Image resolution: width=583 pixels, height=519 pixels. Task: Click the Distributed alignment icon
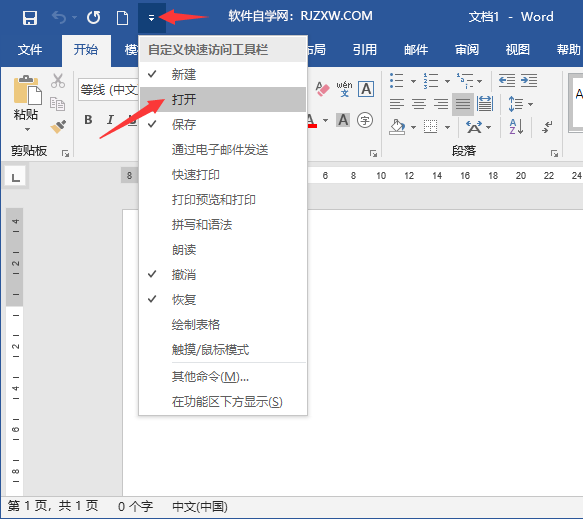pyautogui.click(x=485, y=104)
